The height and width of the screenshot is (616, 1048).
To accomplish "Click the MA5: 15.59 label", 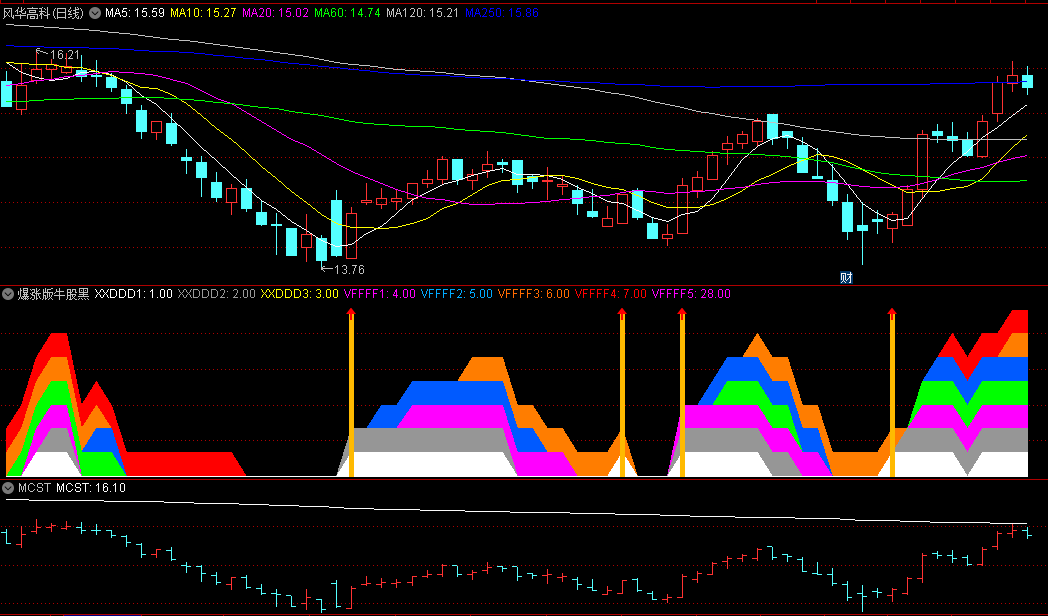I will (x=134, y=13).
